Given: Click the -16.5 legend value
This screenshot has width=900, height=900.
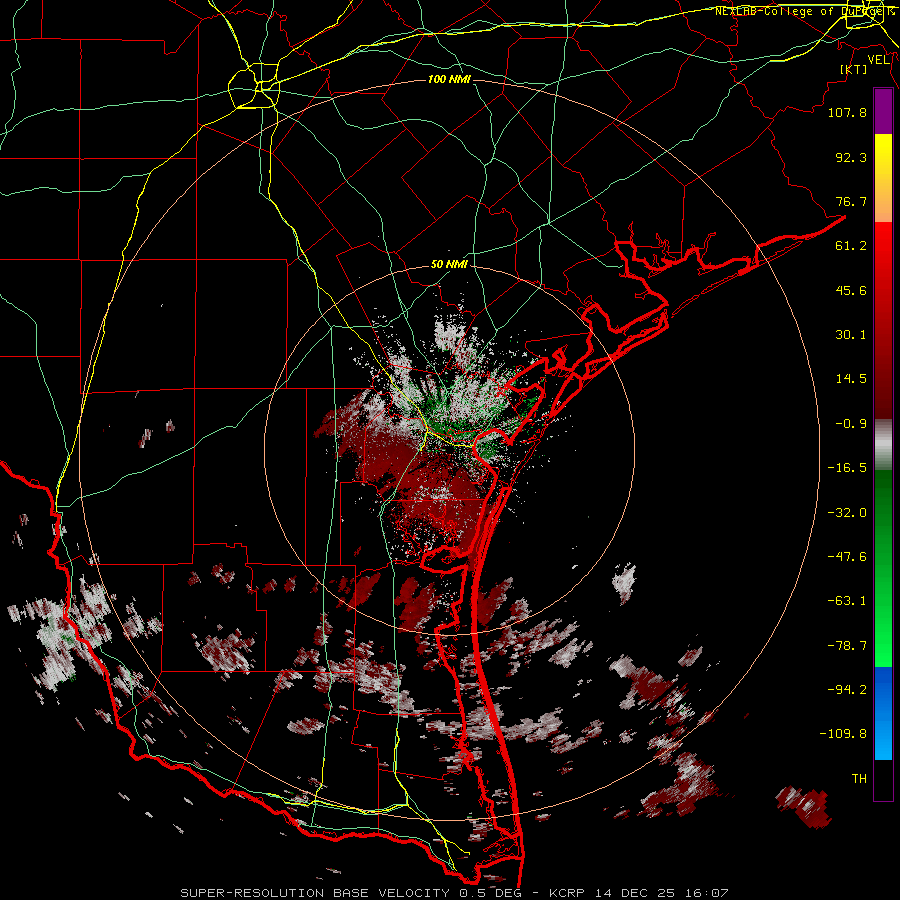Looking at the screenshot, I should click(x=847, y=468).
